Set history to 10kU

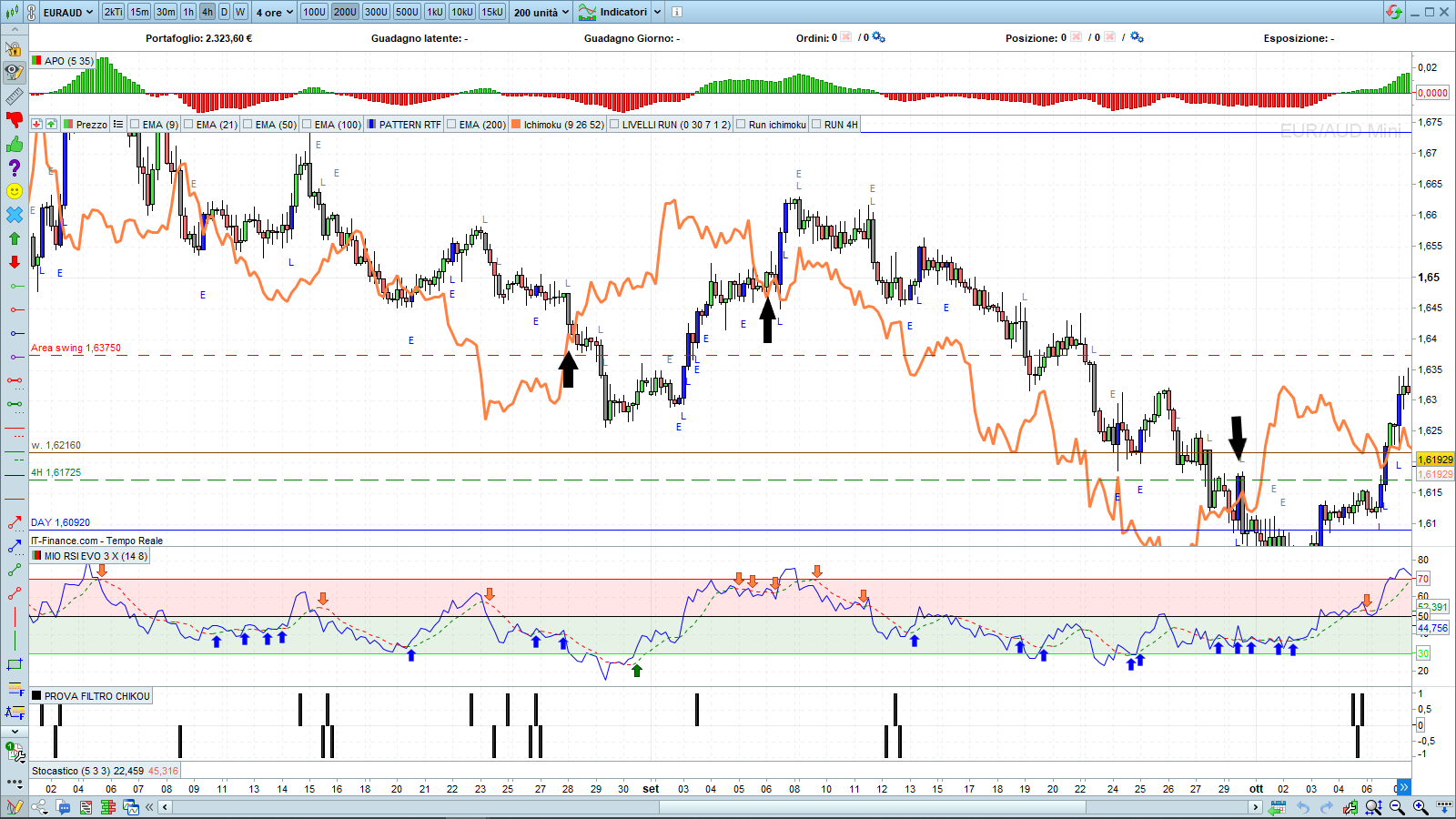pos(462,12)
